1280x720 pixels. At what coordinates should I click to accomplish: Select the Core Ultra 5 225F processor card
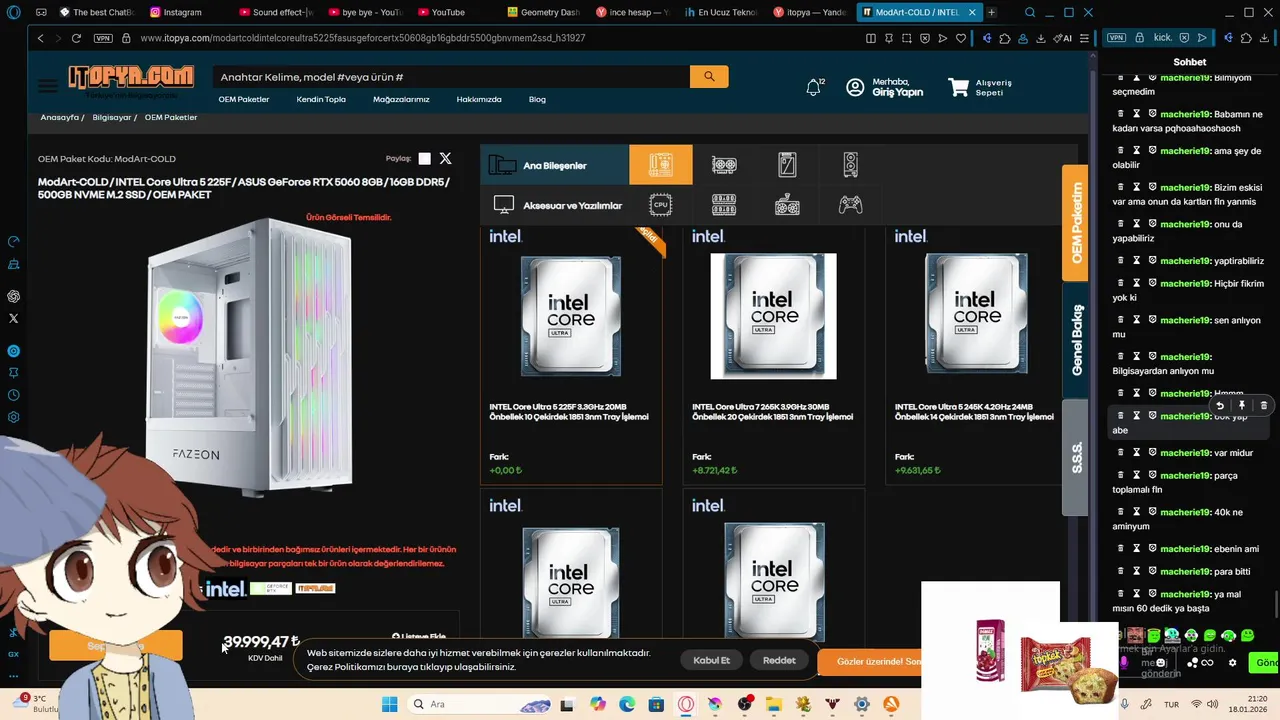pyautogui.click(x=571, y=355)
